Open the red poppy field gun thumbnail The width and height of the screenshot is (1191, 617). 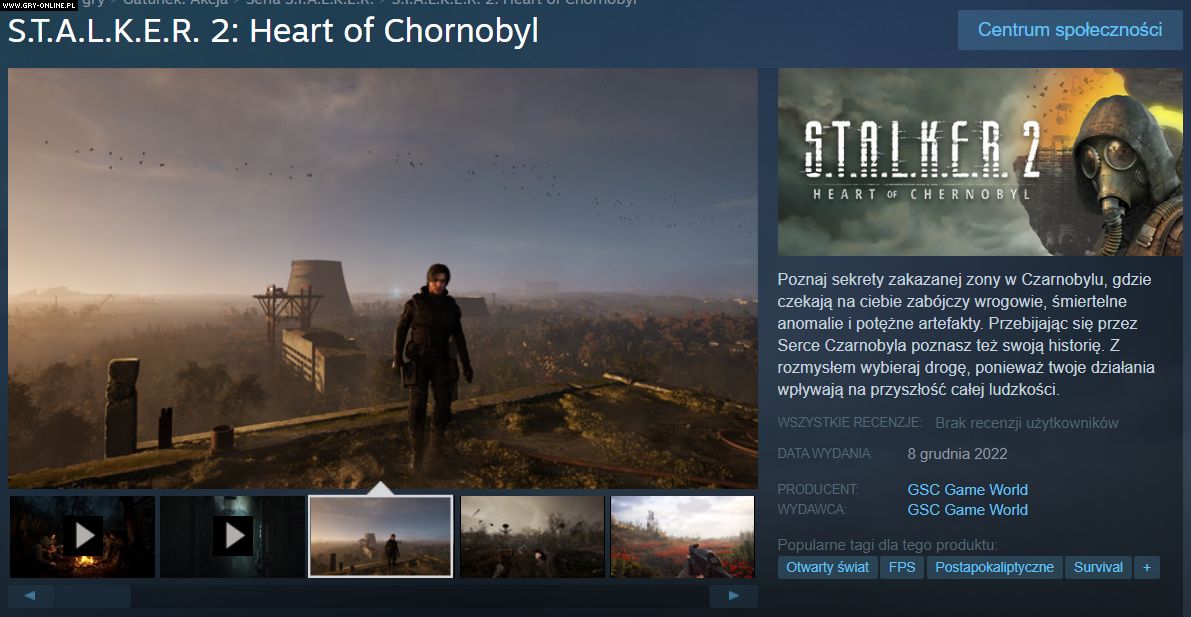682,536
